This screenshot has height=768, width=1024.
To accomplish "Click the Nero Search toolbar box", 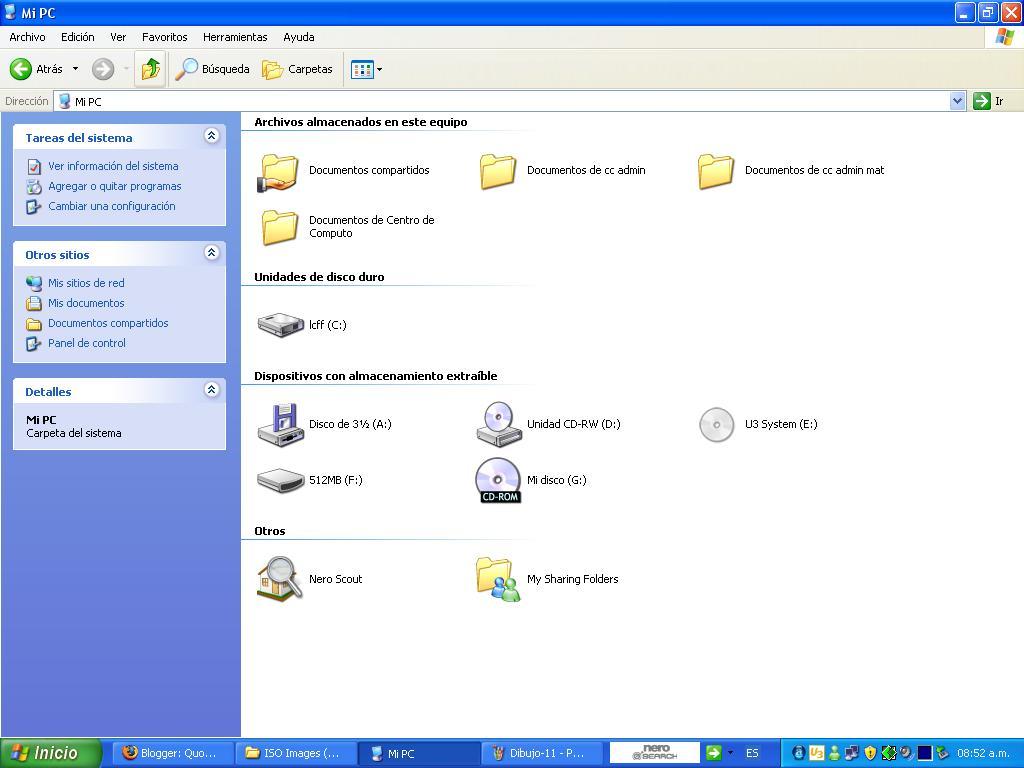I will point(655,753).
